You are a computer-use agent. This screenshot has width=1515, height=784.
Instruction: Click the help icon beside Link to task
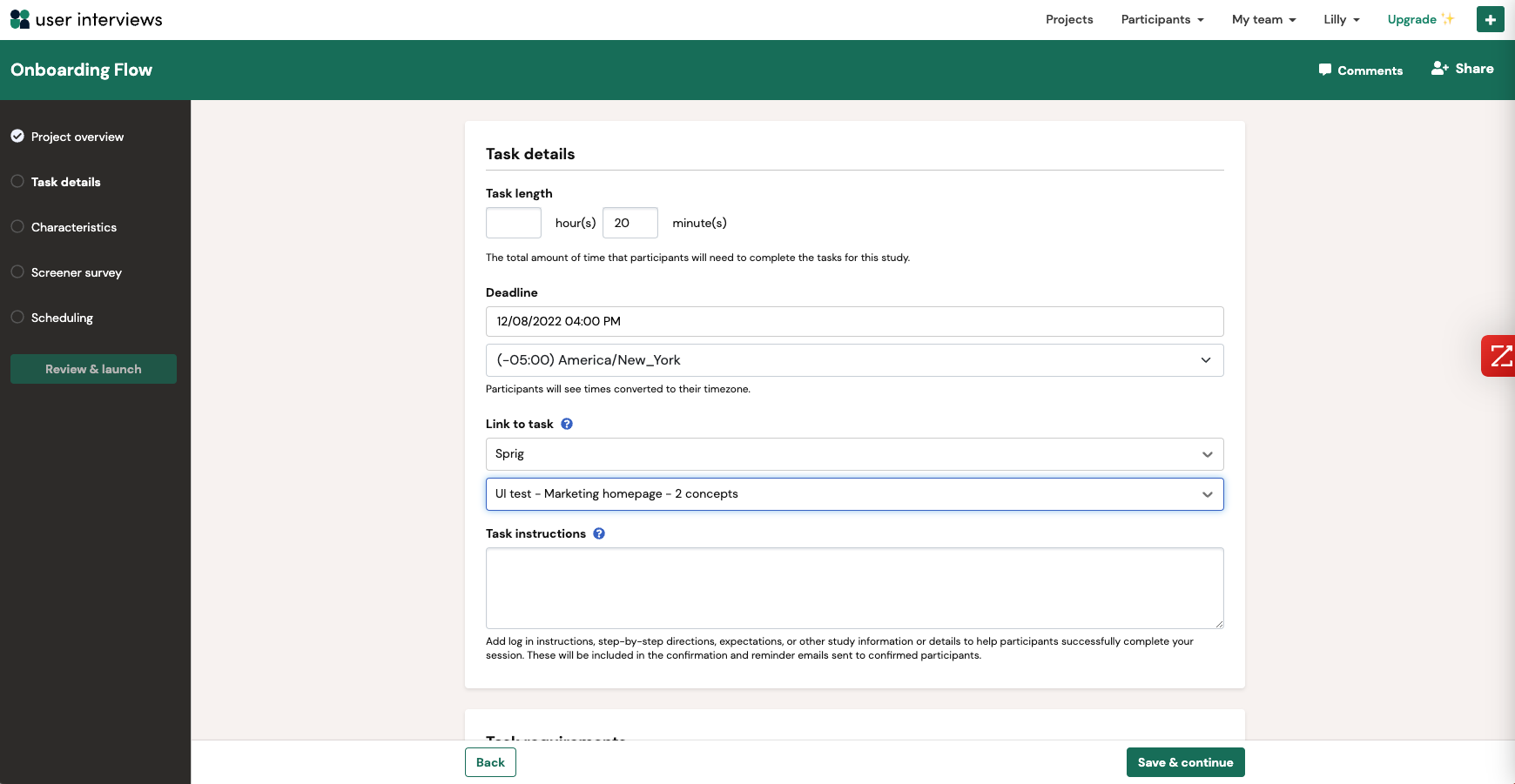click(567, 424)
